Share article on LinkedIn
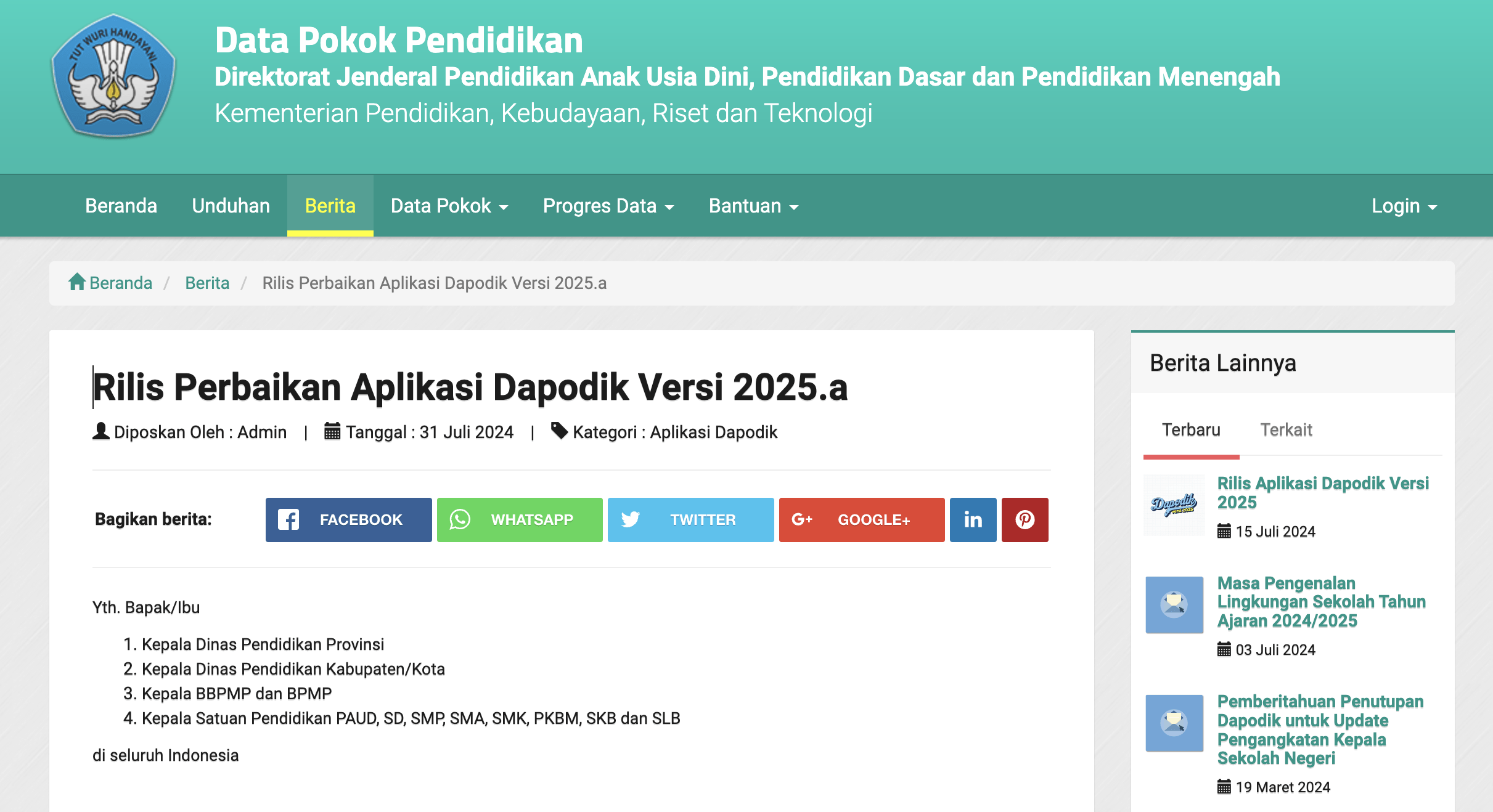Screen dimensions: 1493x812 coord(973,520)
